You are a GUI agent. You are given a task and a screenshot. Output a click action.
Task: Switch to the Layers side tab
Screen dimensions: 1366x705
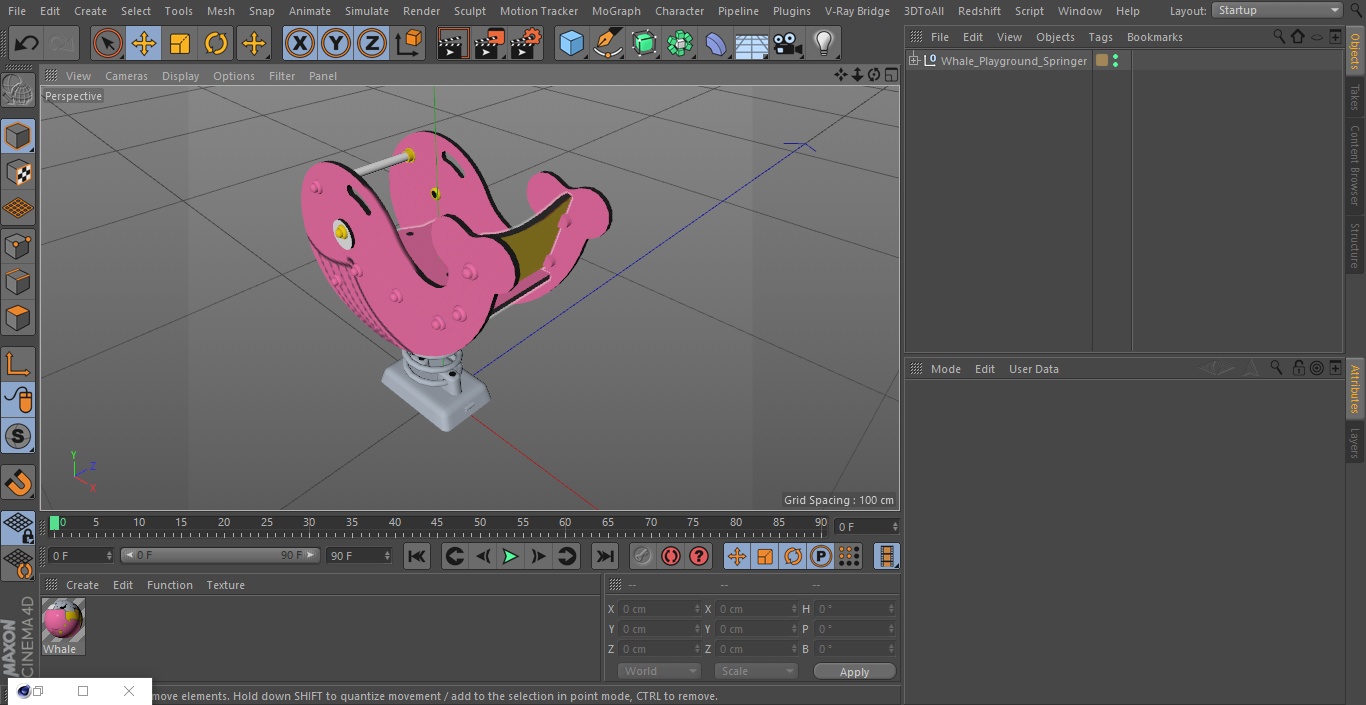(x=1355, y=443)
